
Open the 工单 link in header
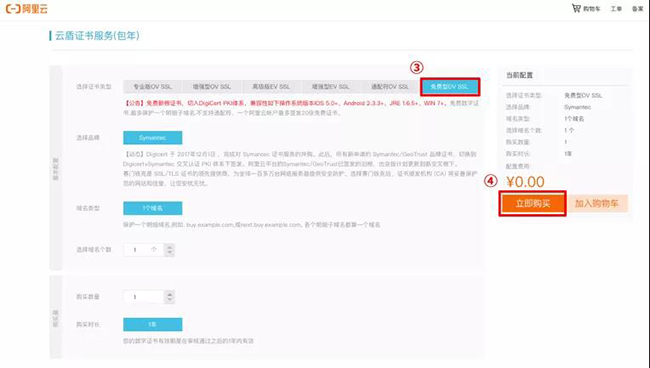[616, 9]
